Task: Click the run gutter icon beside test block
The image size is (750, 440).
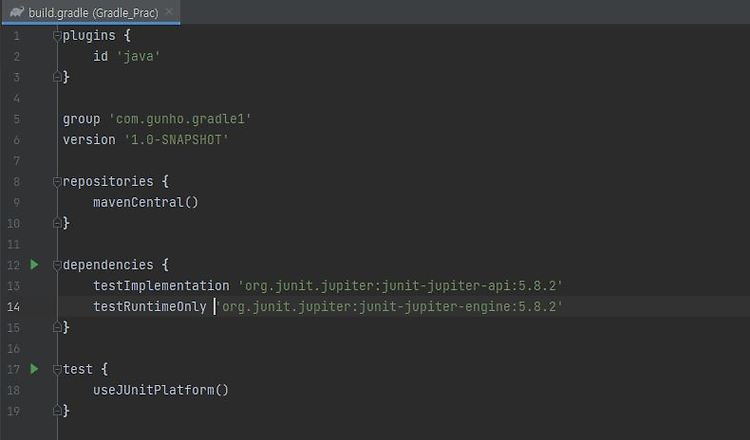Action: coord(34,369)
